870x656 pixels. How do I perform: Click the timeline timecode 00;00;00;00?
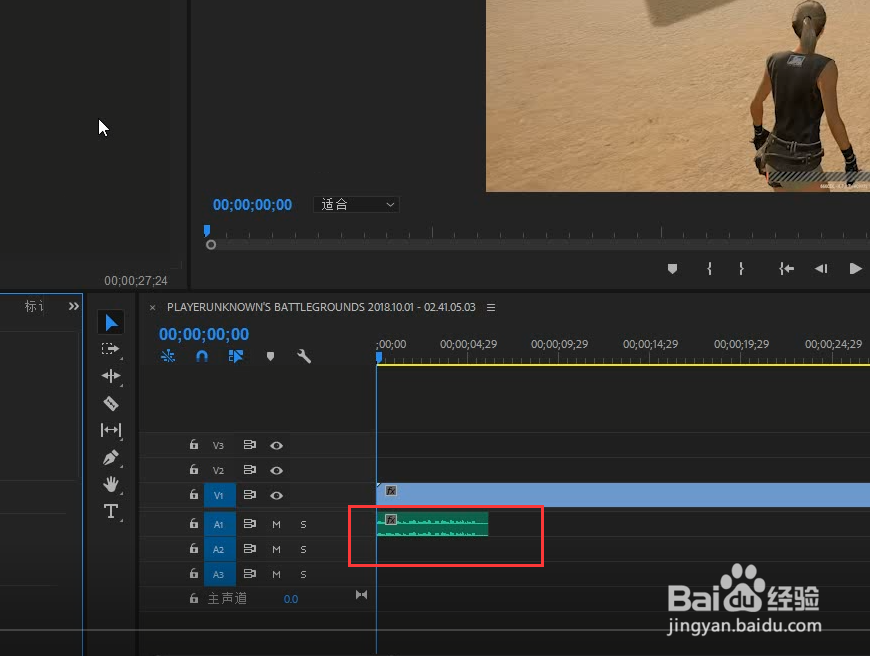(204, 334)
